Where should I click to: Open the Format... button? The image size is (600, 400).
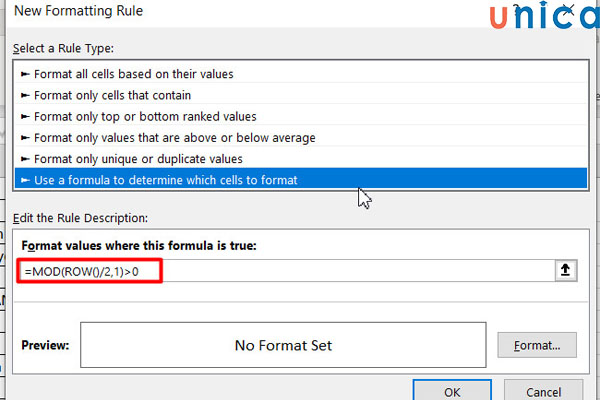[537, 346]
